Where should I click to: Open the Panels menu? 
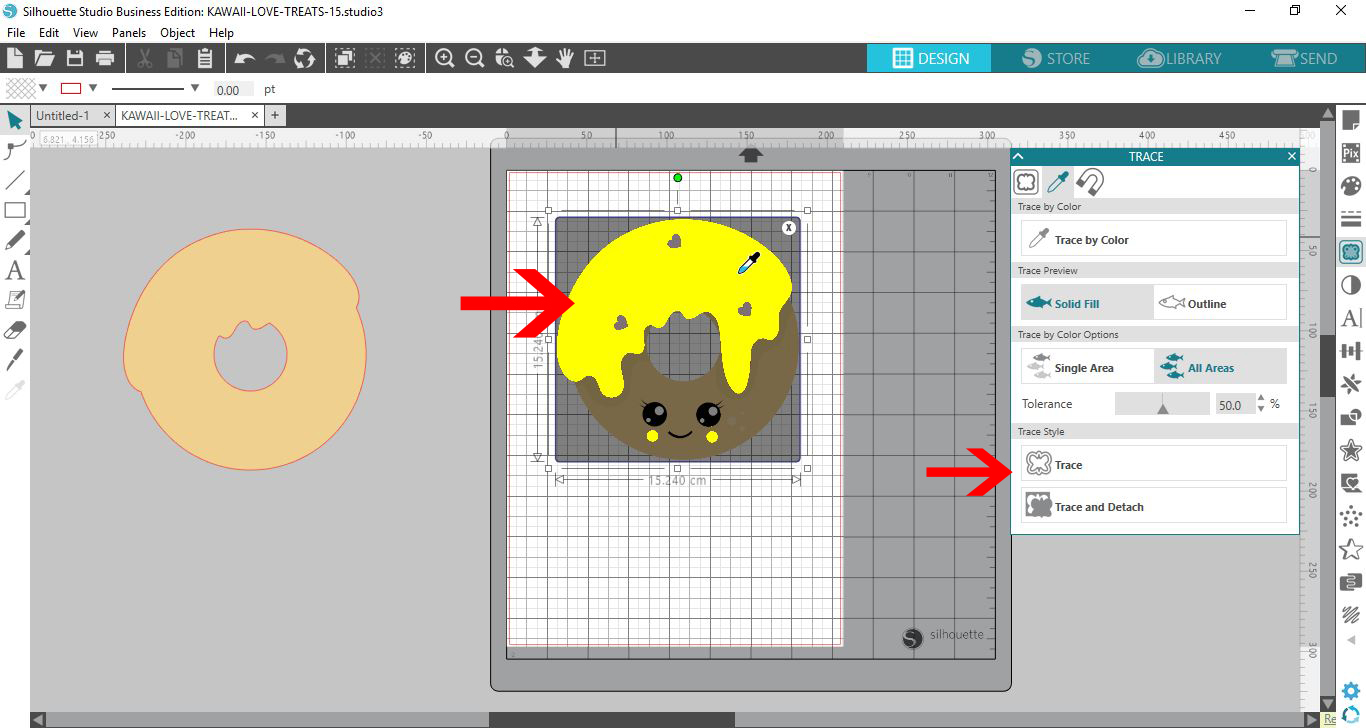coord(129,32)
